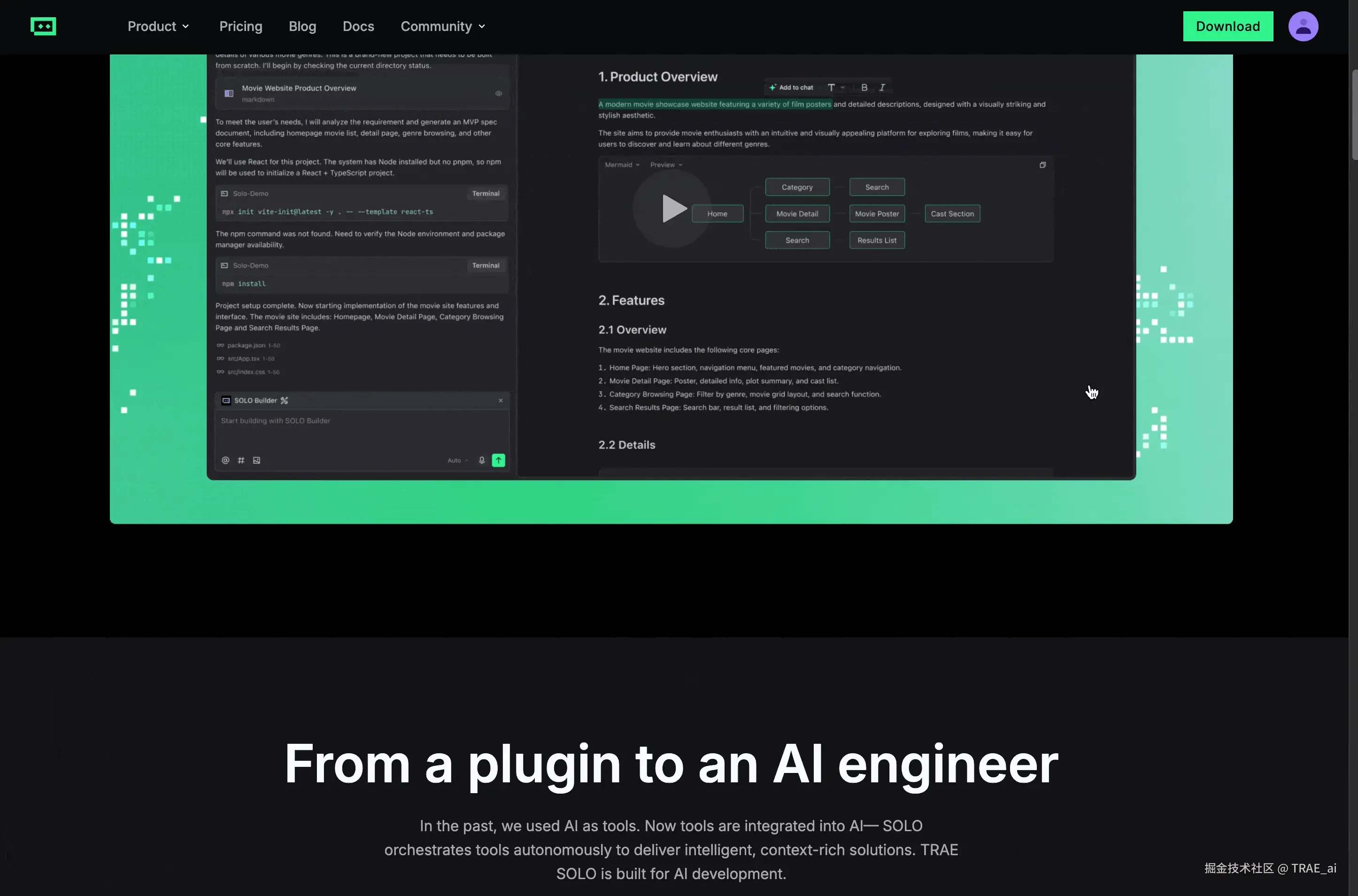This screenshot has height=896, width=1358.
Task: Play the demo video
Action: [x=672, y=209]
